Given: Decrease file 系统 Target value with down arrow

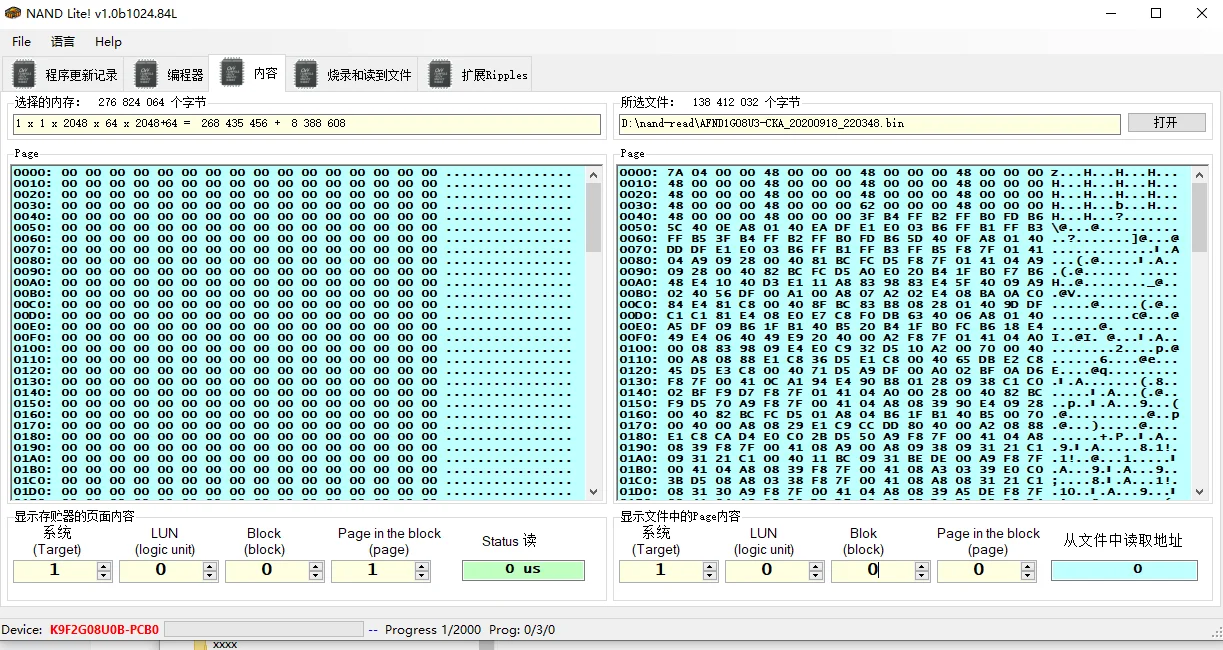Looking at the screenshot, I should point(710,575).
